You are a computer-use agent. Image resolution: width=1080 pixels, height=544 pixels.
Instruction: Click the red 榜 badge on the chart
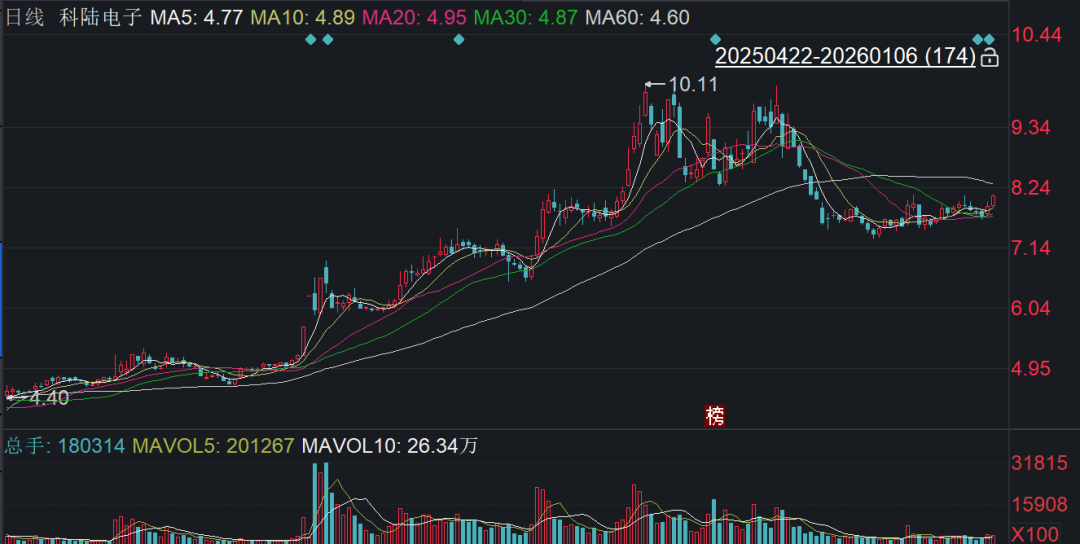tap(714, 415)
